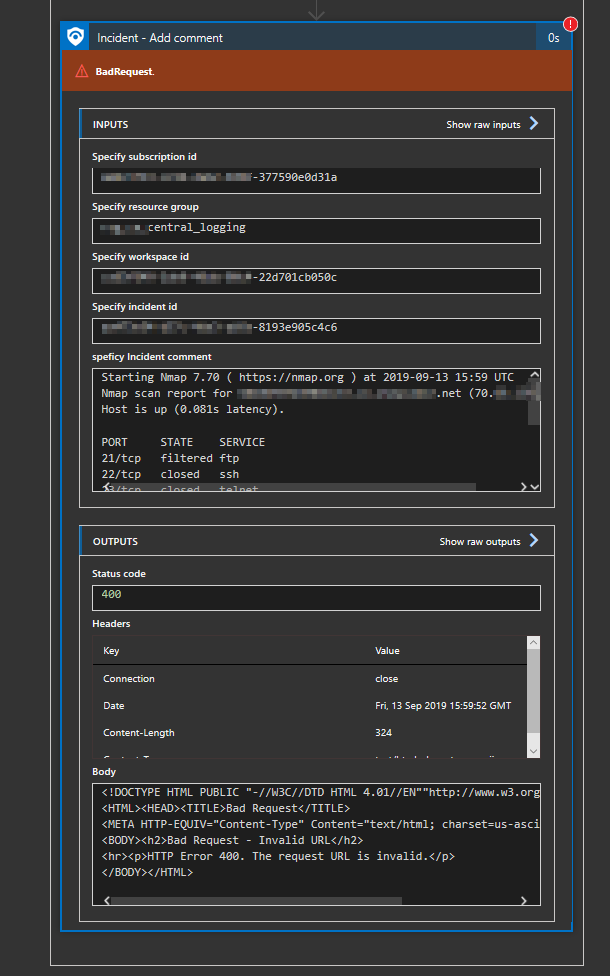Expand raw outputs chevron arrow
Viewport: 610px width, 976px height.
tap(533, 540)
